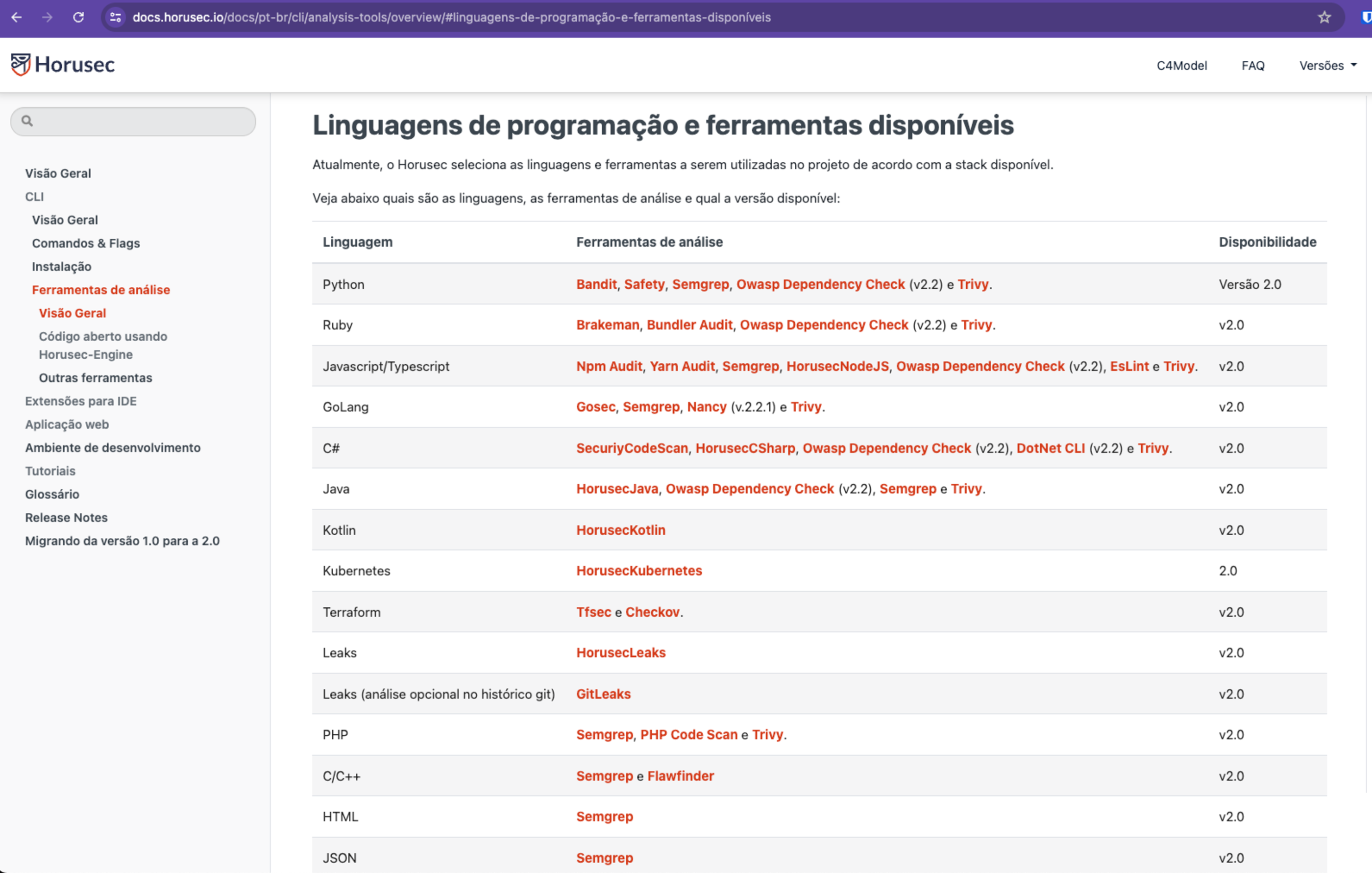The height and width of the screenshot is (873, 1372).
Task: Open the C4Model page in header
Action: pyautogui.click(x=1182, y=66)
